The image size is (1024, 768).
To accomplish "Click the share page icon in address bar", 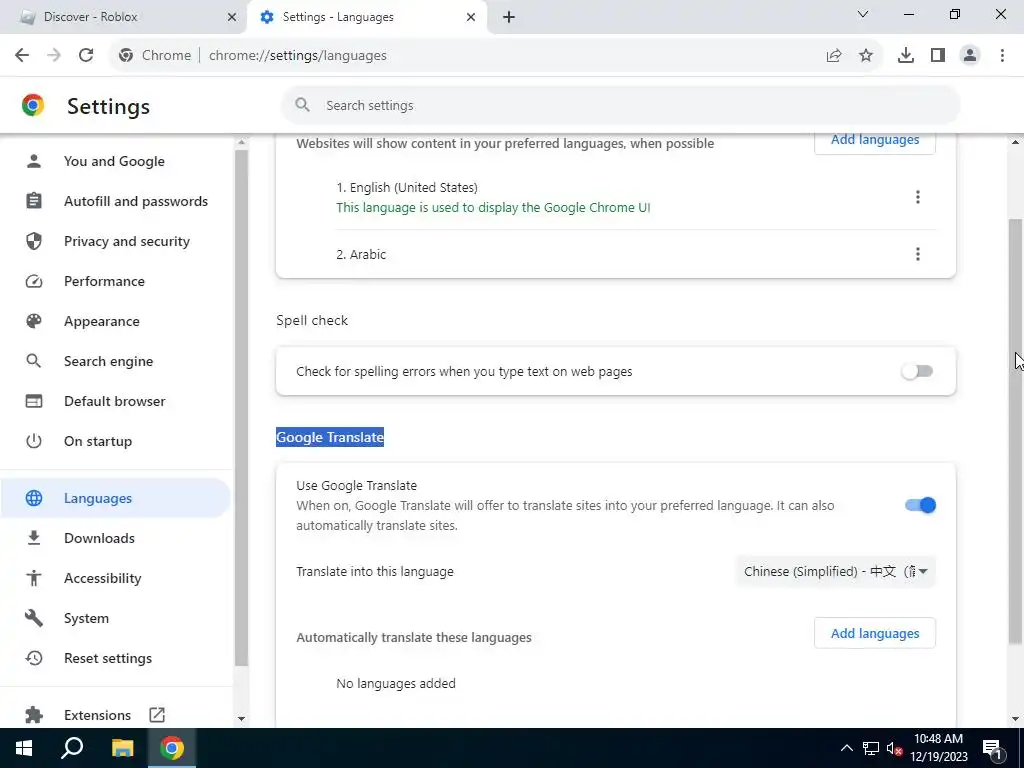I will pos(834,56).
